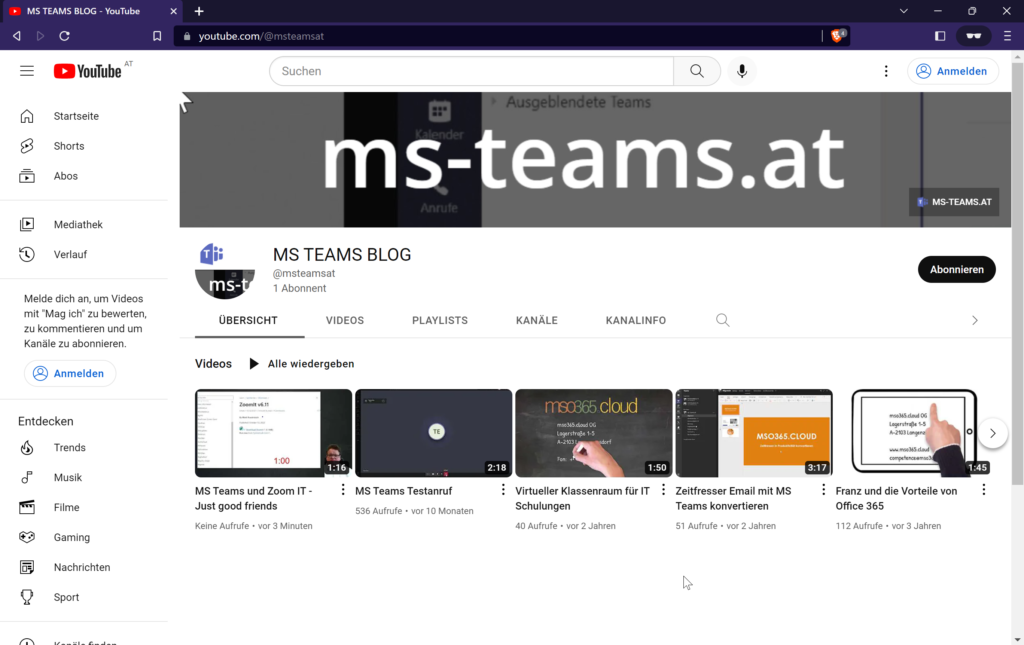Click the MS TEAMS BLOG channel avatar
Screen dimensions: 1024x645
[225, 270]
